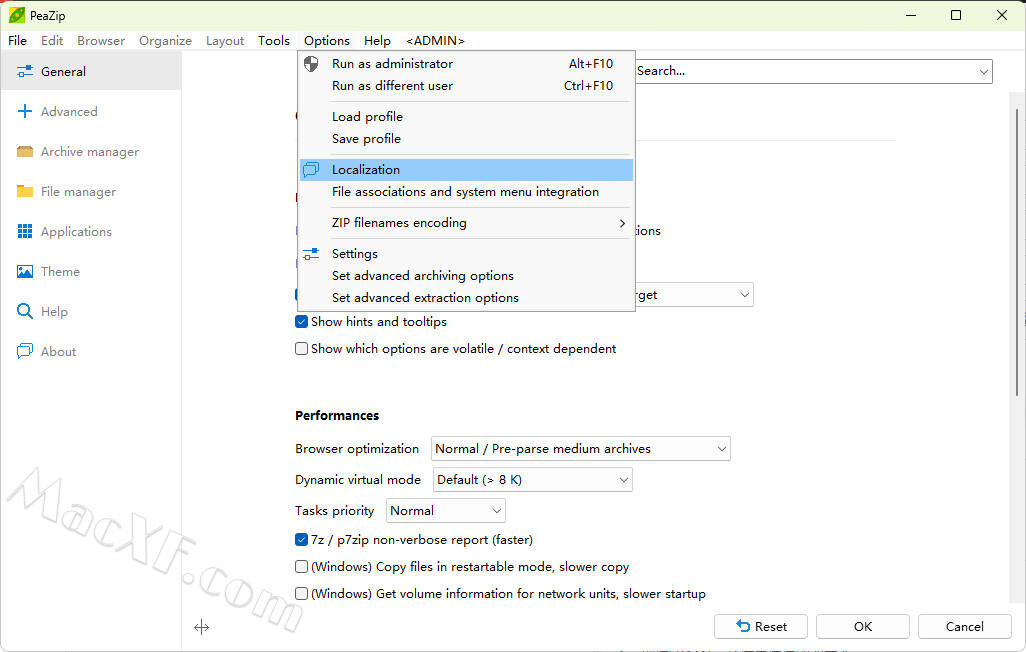Viewport: 1026px width, 652px height.
Task: Open the Dynamic virtual mode dropdown
Action: click(533, 479)
